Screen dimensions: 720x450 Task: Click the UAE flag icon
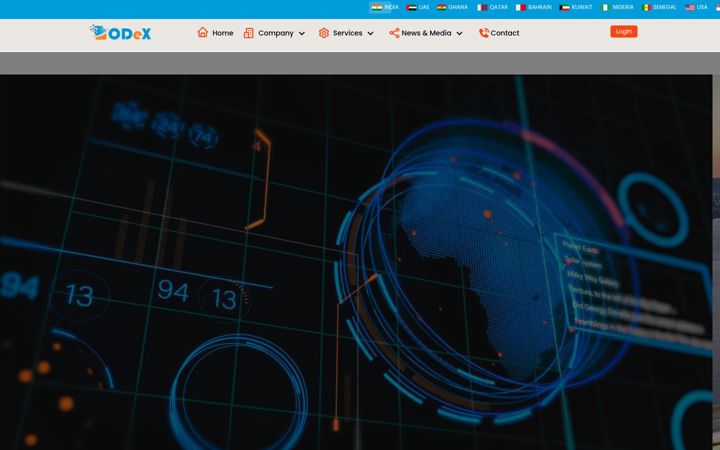tap(411, 7)
